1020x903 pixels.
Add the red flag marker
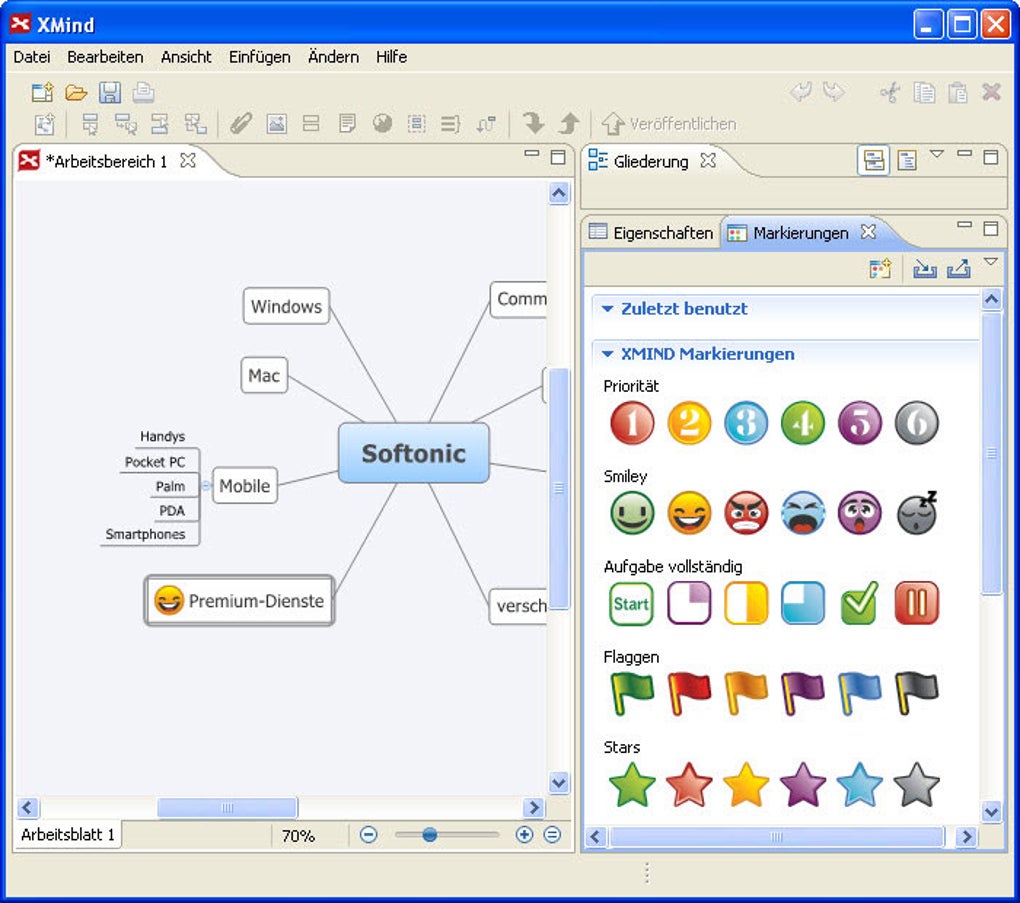689,694
